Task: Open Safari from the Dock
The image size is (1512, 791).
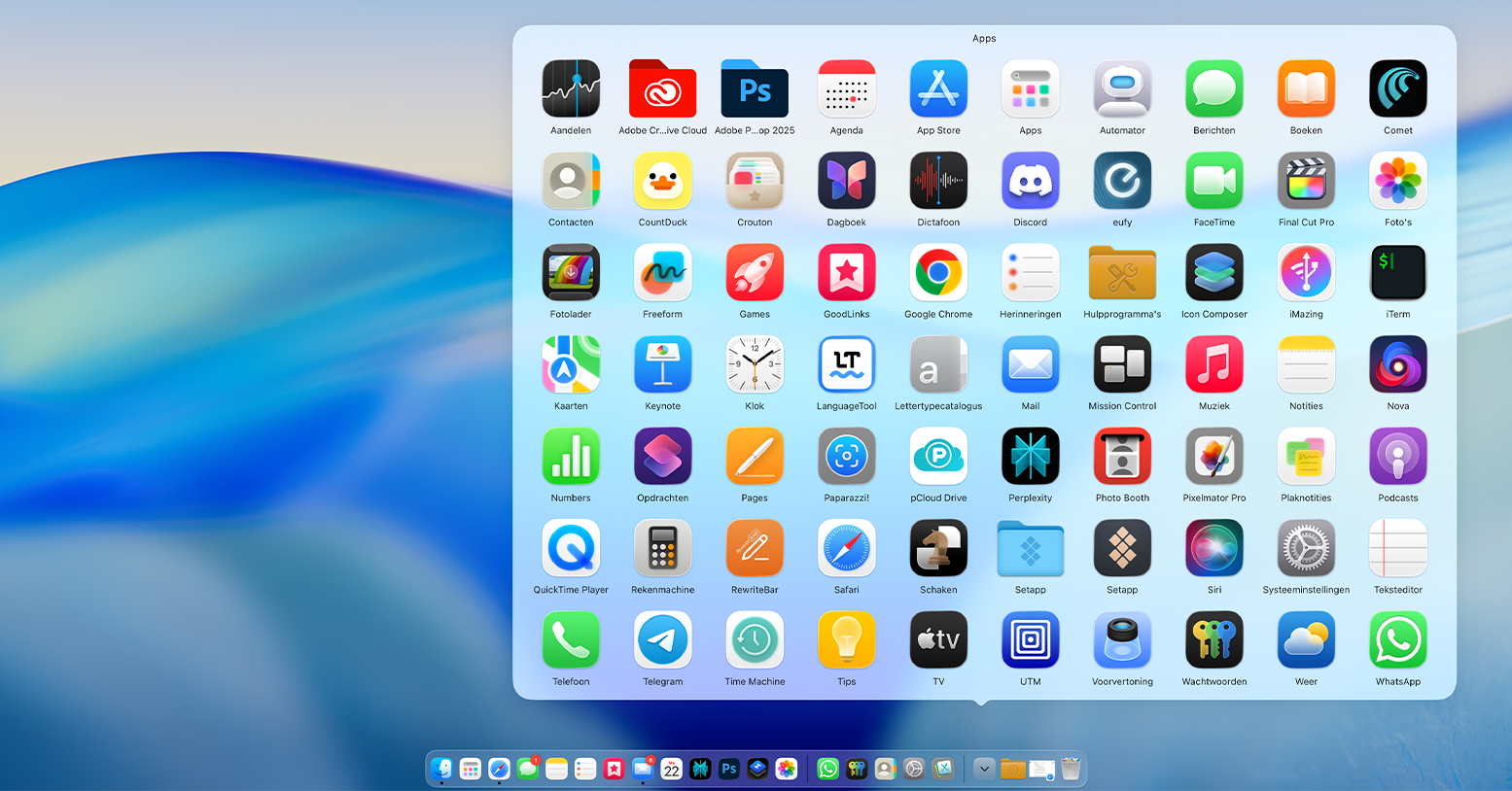Action: [x=499, y=769]
